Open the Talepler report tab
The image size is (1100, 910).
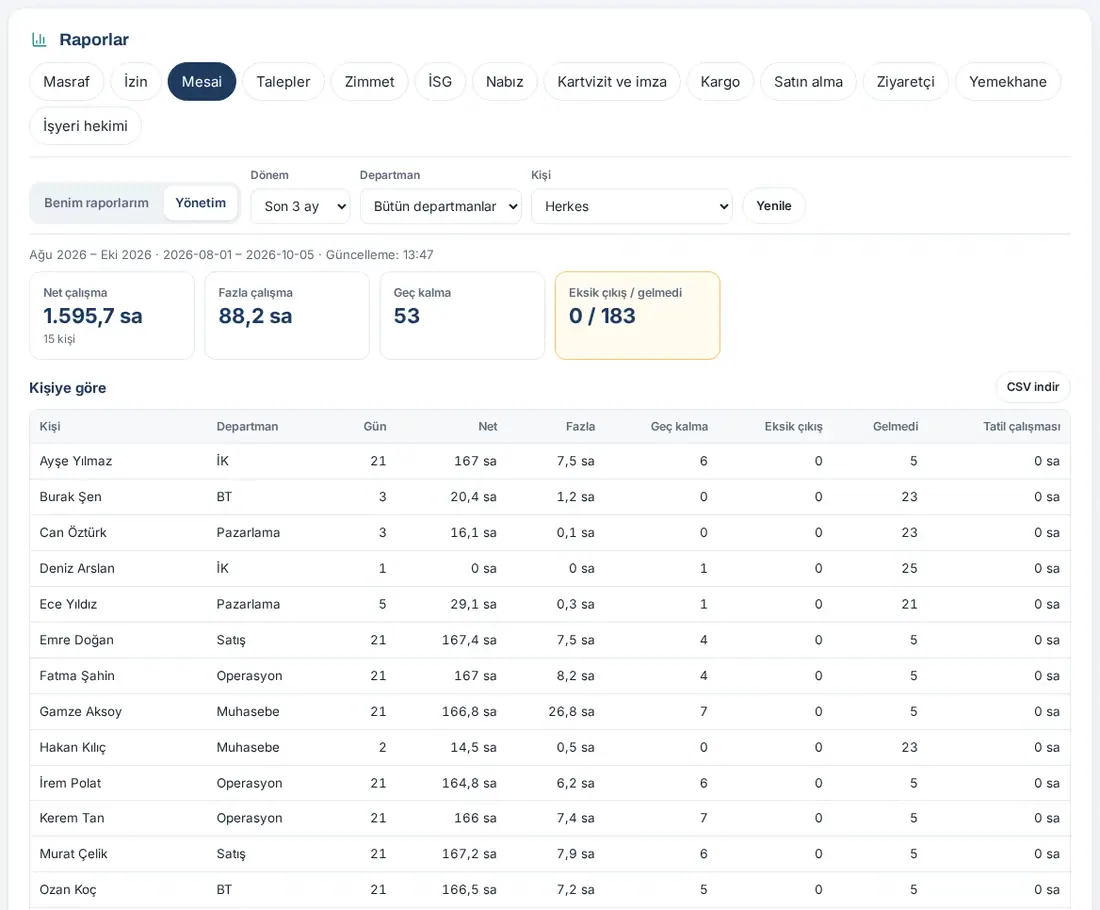click(x=283, y=81)
